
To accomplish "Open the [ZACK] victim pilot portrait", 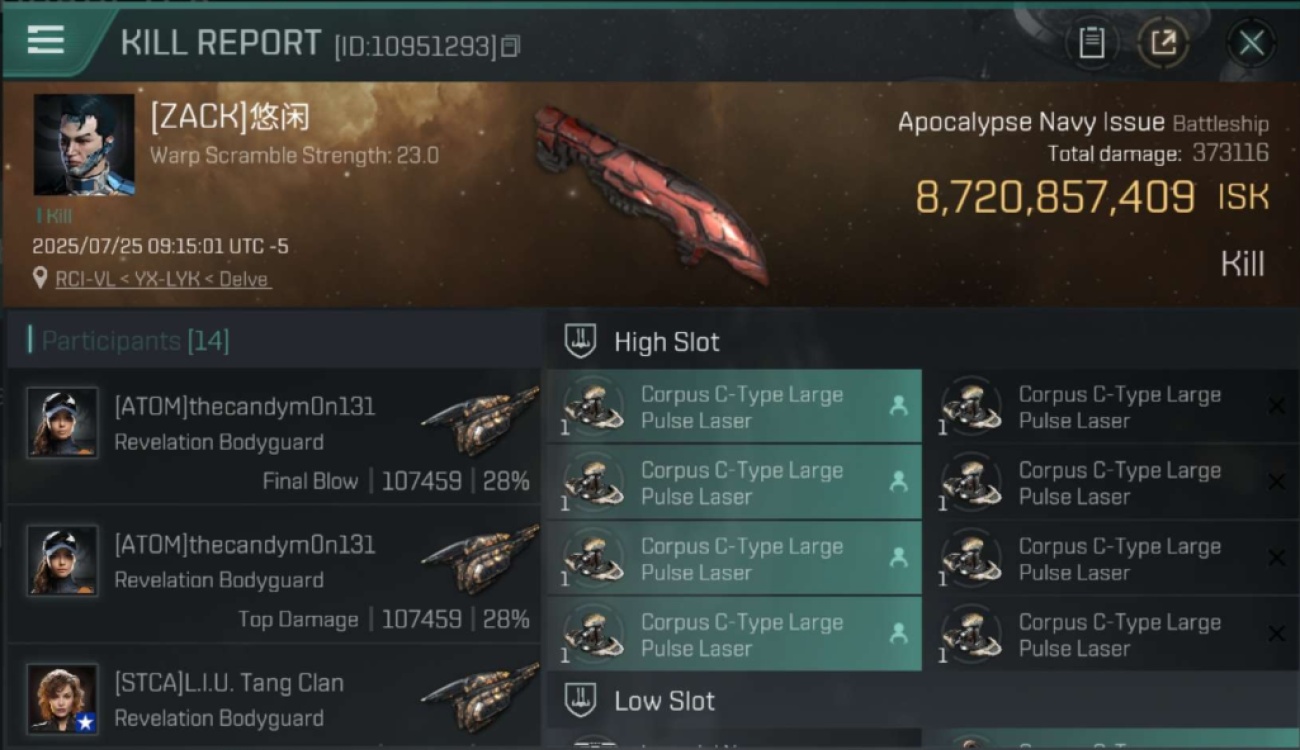I will 84,145.
